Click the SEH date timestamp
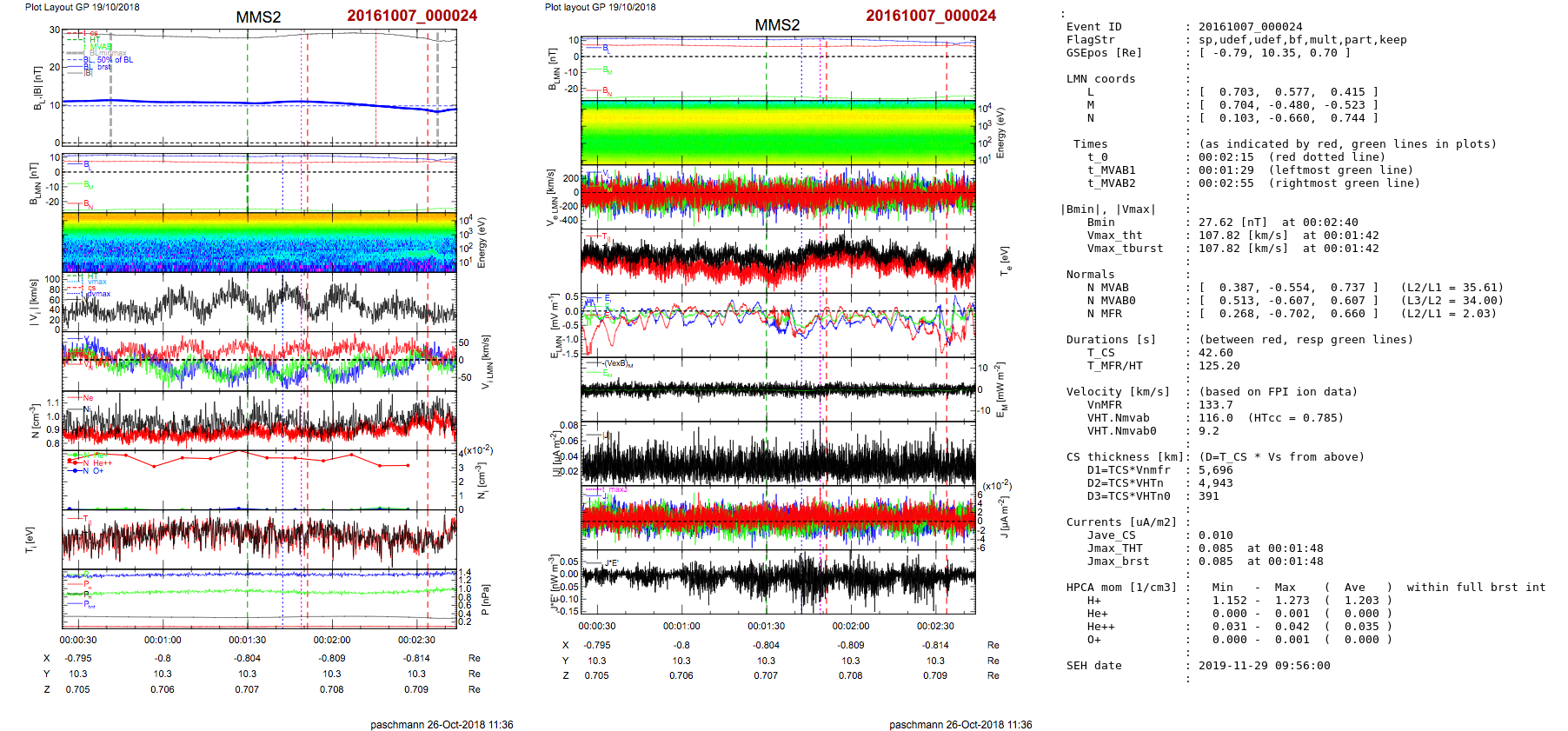 click(1264, 666)
